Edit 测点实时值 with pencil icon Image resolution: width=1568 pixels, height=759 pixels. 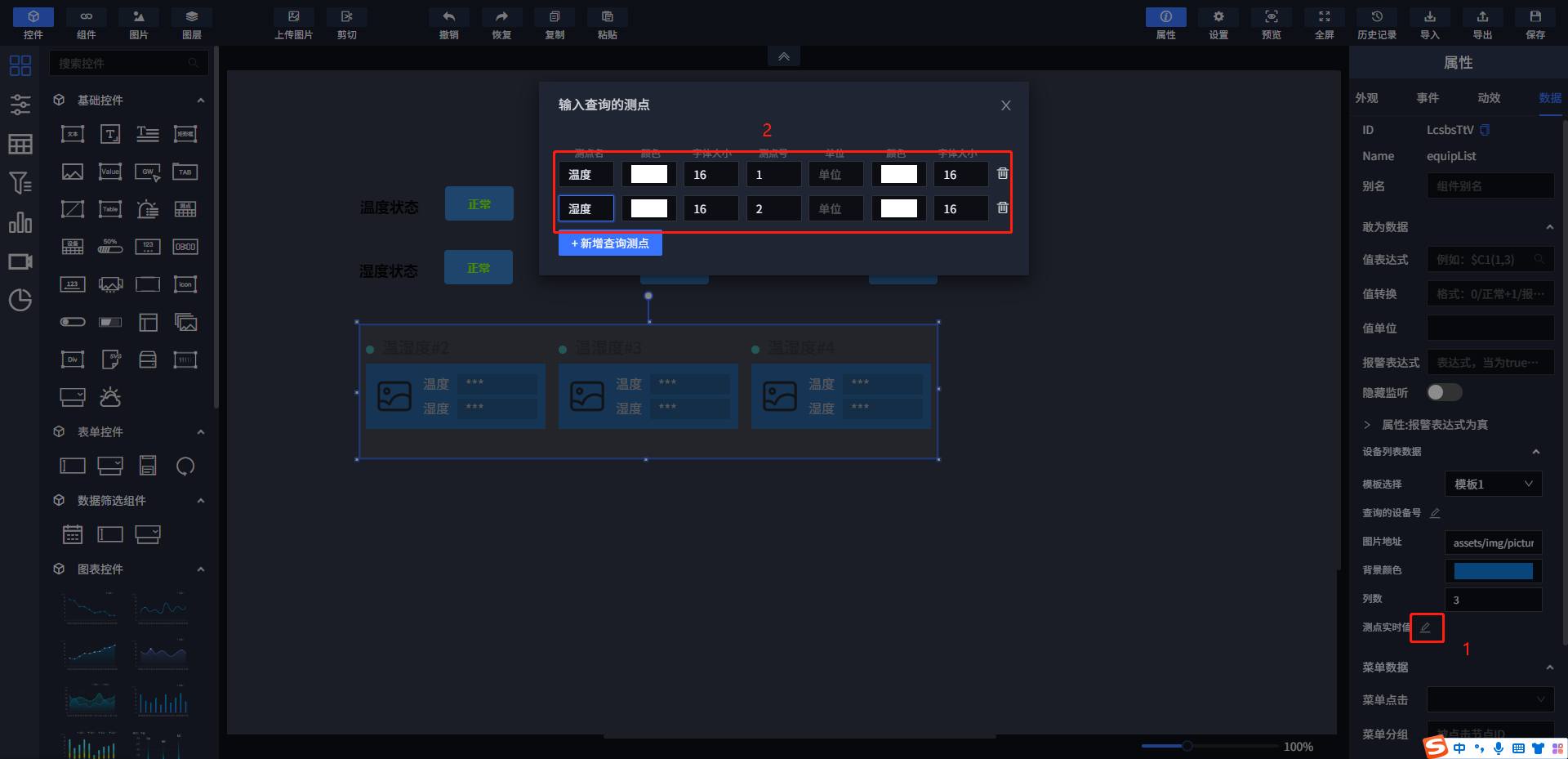[x=1426, y=627]
